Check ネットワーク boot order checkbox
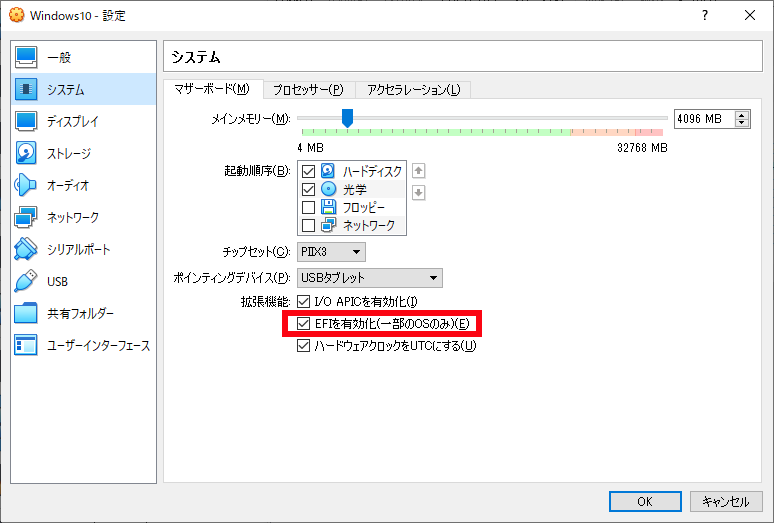The width and height of the screenshot is (774, 523). pos(309,225)
